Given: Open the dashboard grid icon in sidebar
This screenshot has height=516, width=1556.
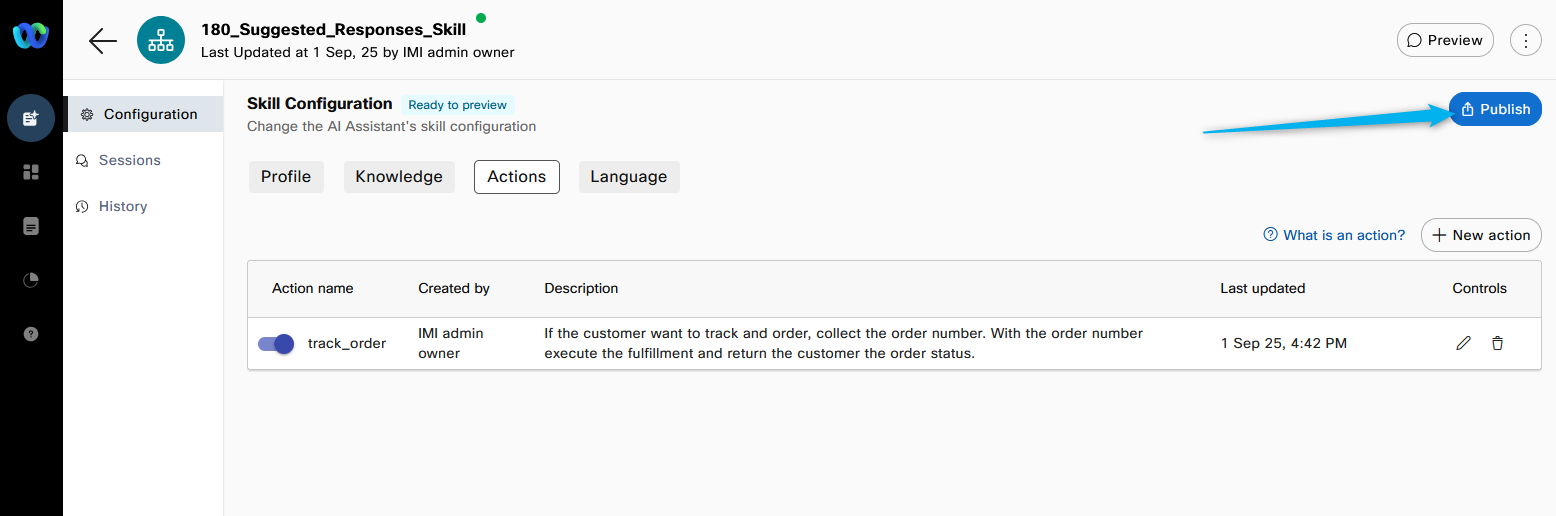Looking at the screenshot, I should coord(31,173).
